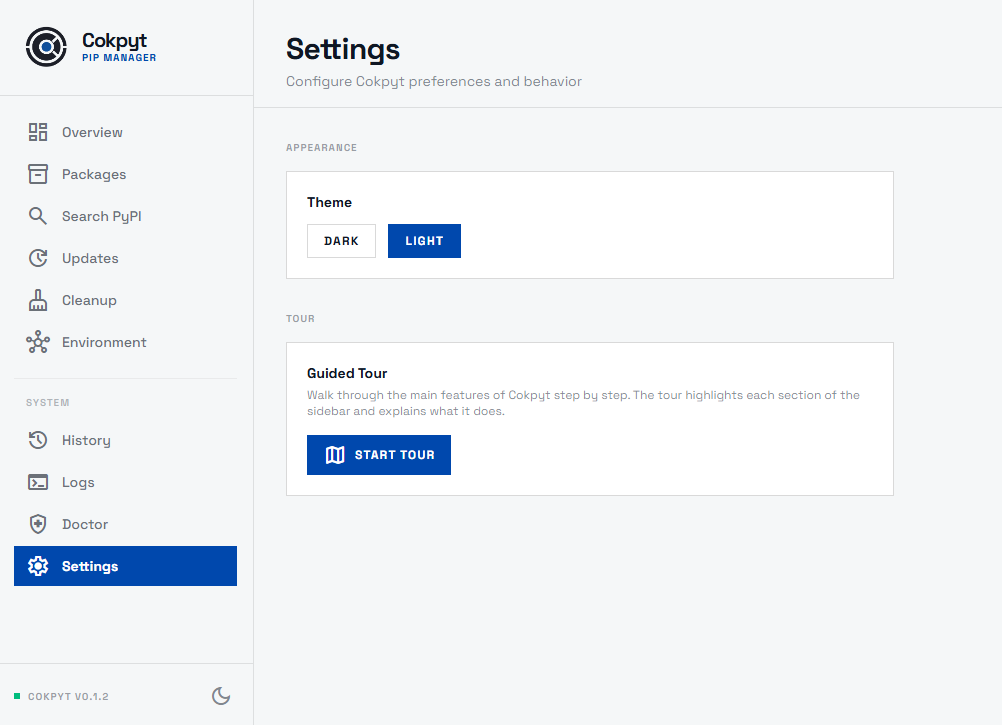Image resolution: width=1002 pixels, height=725 pixels.
Task: Click the Settings gear icon
Action: coord(38,565)
